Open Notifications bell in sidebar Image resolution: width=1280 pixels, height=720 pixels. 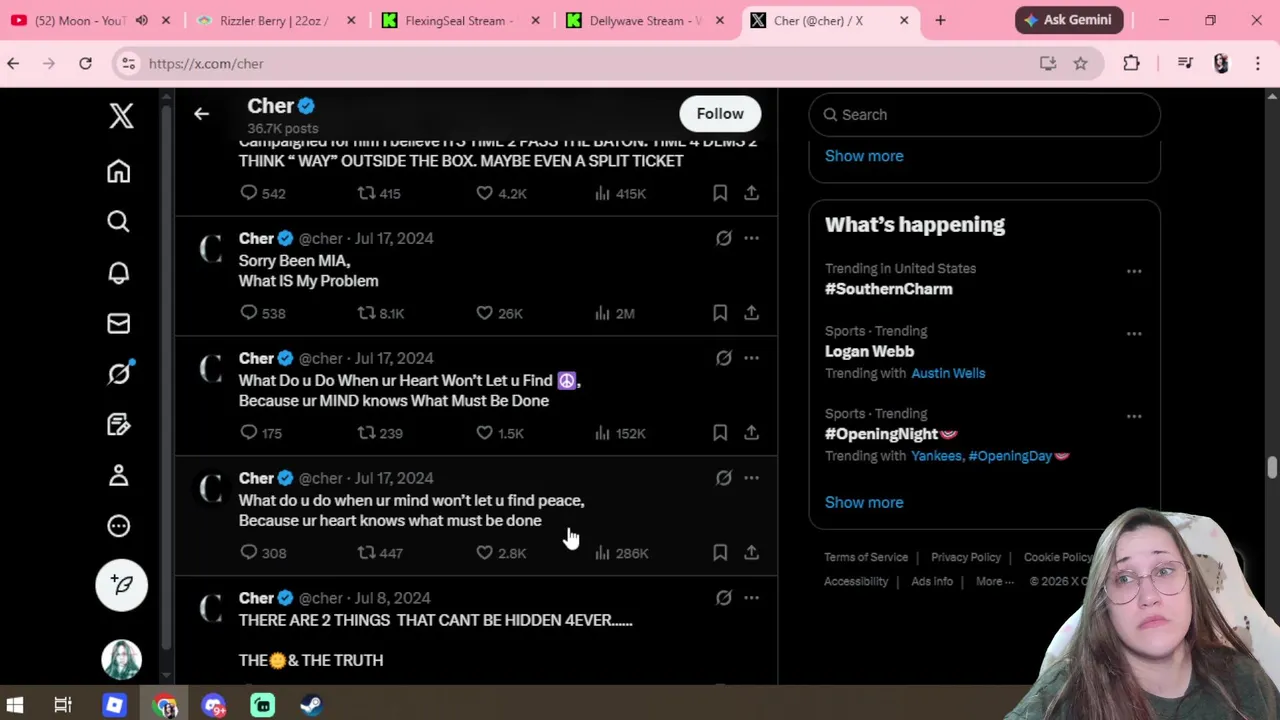(119, 273)
